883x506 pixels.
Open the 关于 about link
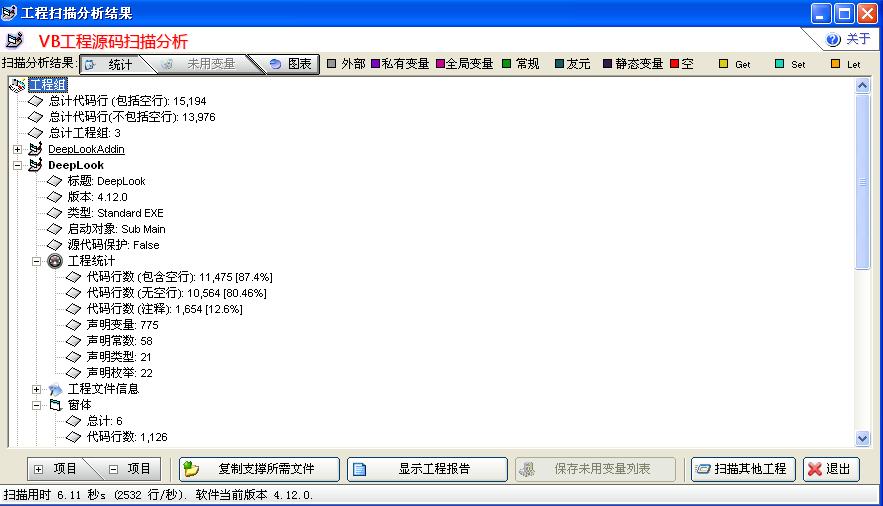click(858, 39)
